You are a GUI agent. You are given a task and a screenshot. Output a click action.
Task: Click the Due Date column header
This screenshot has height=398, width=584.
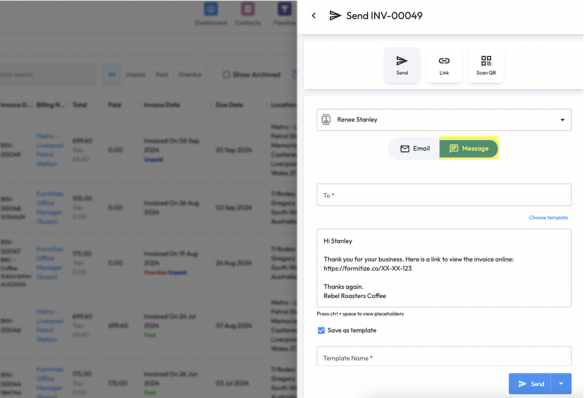pyautogui.click(x=229, y=105)
